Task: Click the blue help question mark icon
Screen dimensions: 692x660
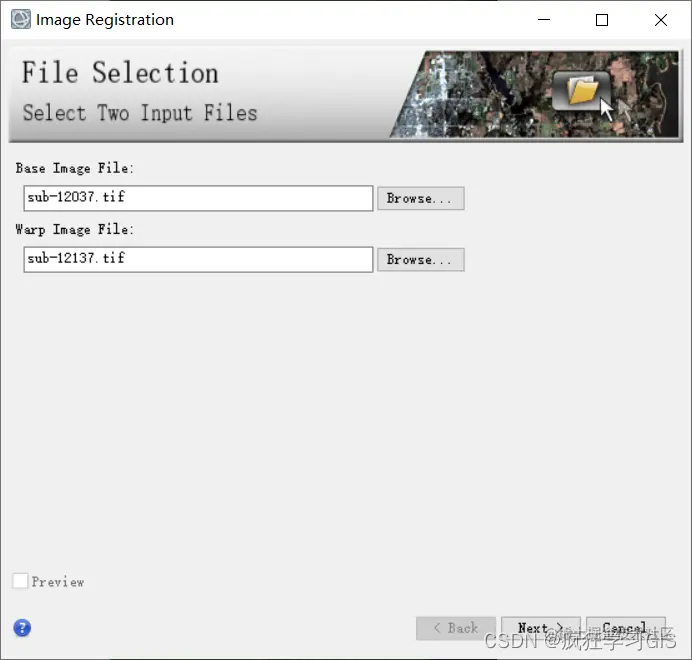Action: tap(22, 628)
